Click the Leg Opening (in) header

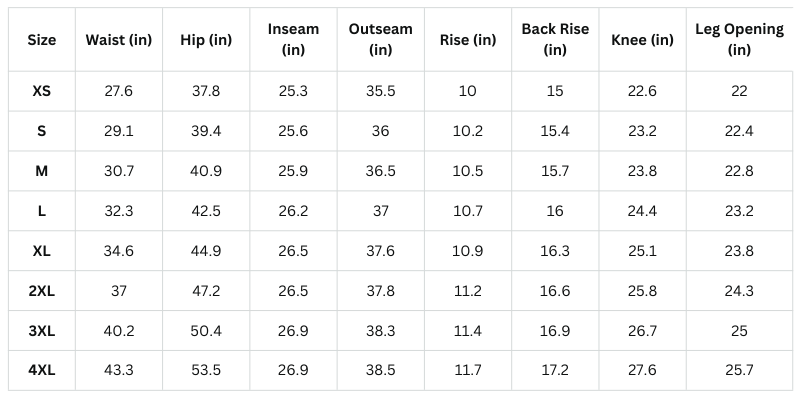[x=739, y=40]
